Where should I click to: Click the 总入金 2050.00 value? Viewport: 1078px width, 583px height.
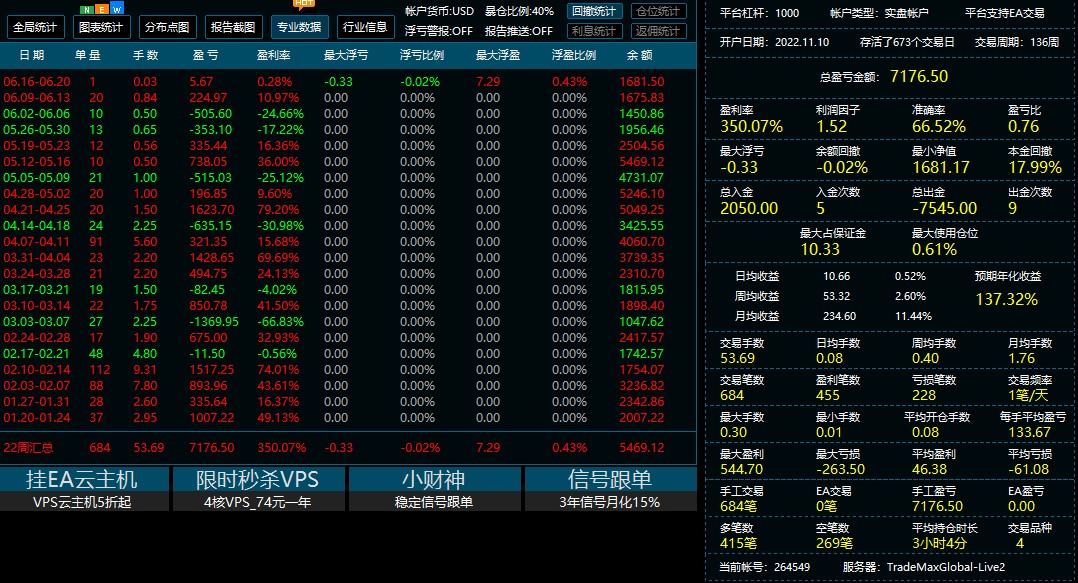click(749, 208)
